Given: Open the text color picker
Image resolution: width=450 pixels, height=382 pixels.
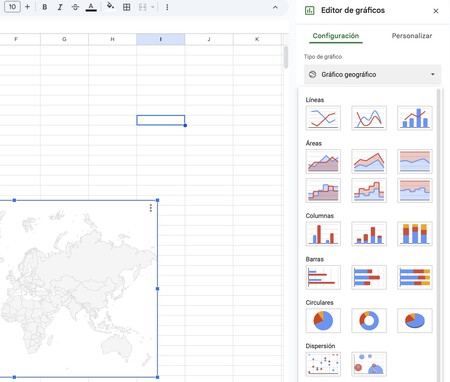Looking at the screenshot, I should pyautogui.click(x=91, y=7).
